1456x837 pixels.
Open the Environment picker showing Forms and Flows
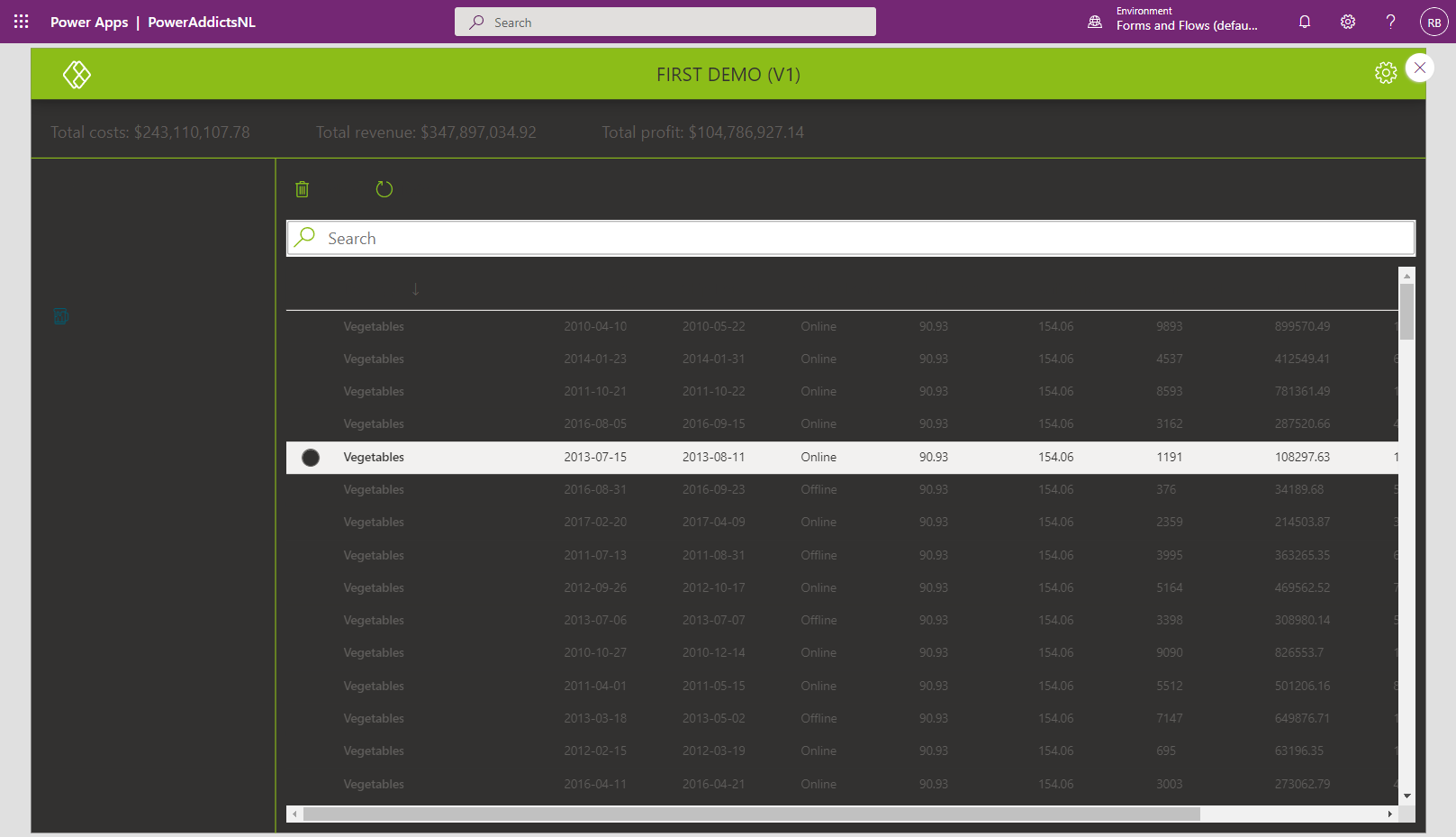1172,19
